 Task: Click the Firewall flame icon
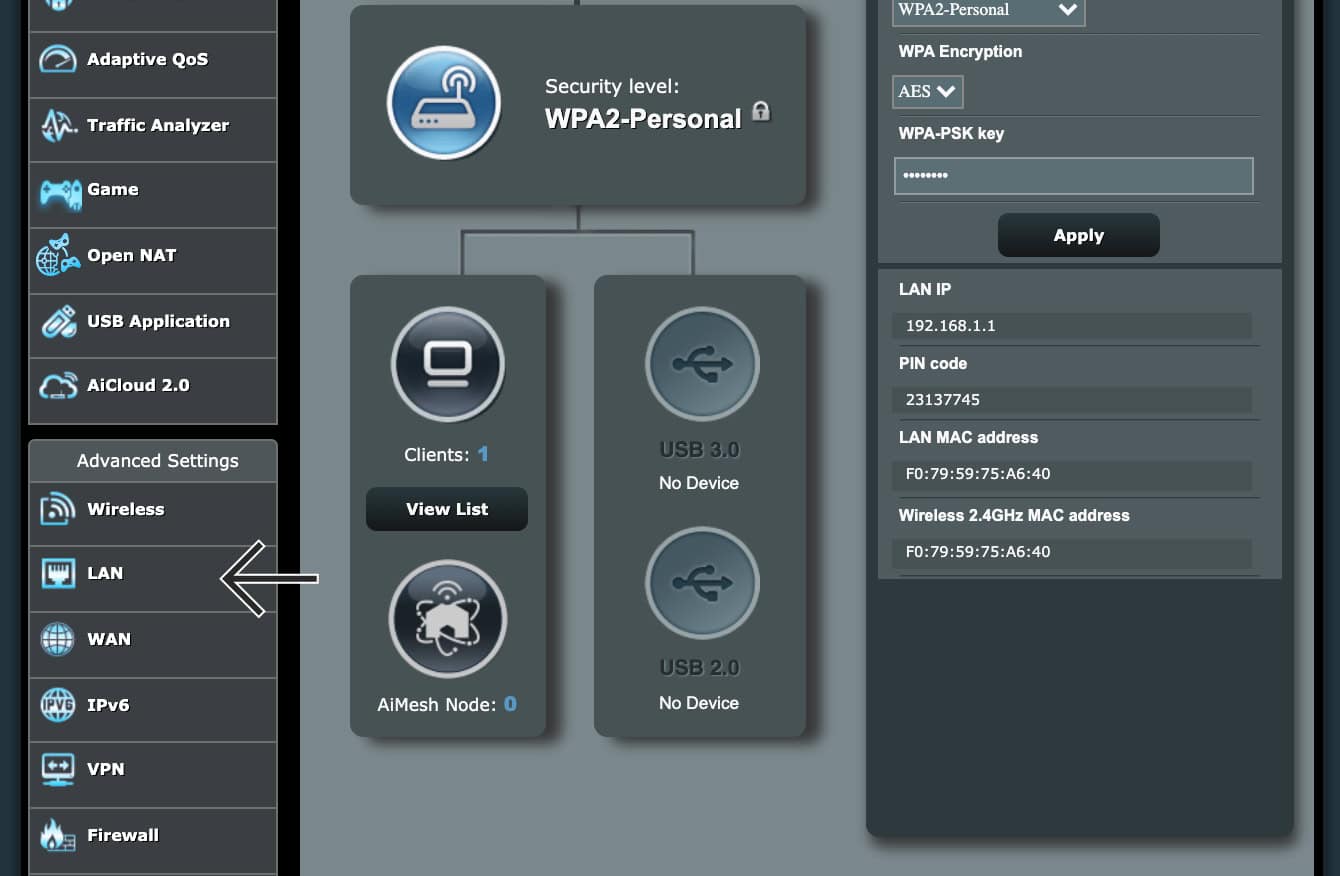57,836
